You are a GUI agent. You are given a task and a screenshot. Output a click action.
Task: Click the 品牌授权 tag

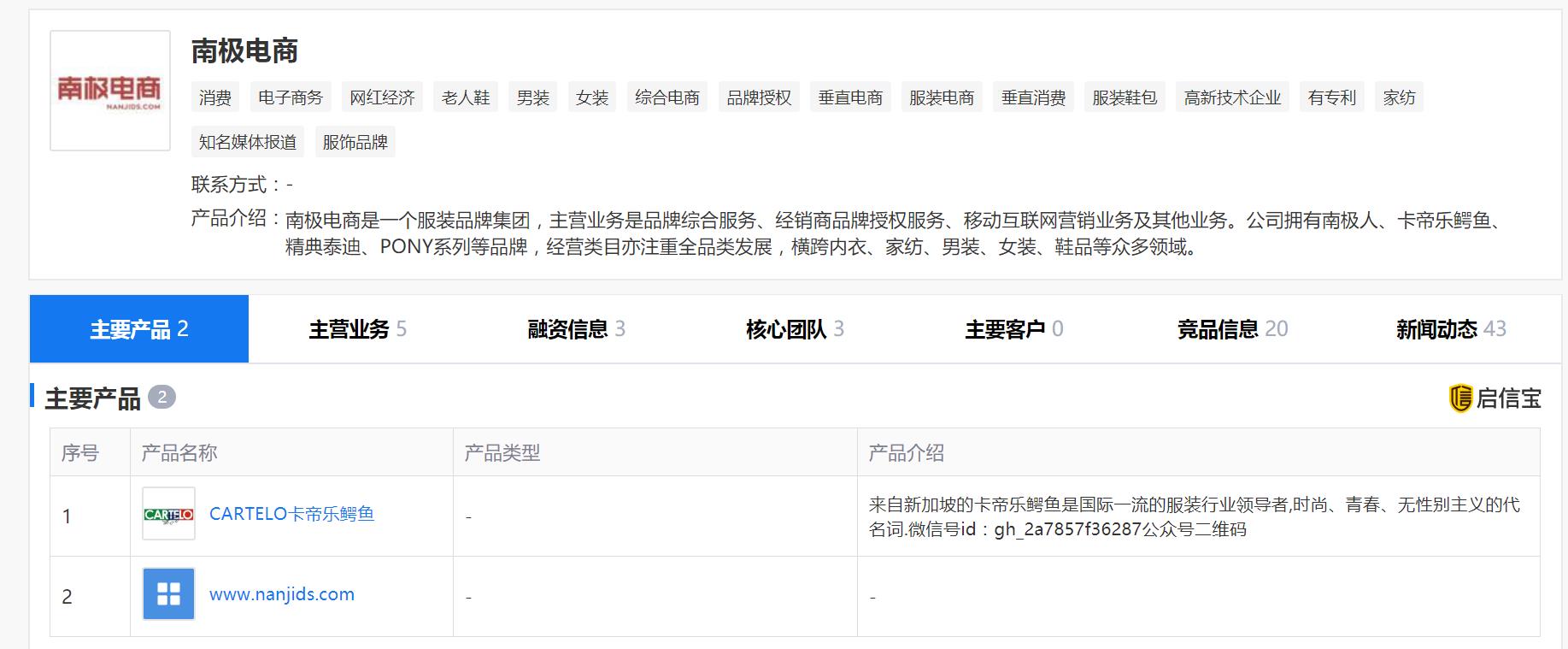[x=759, y=97]
